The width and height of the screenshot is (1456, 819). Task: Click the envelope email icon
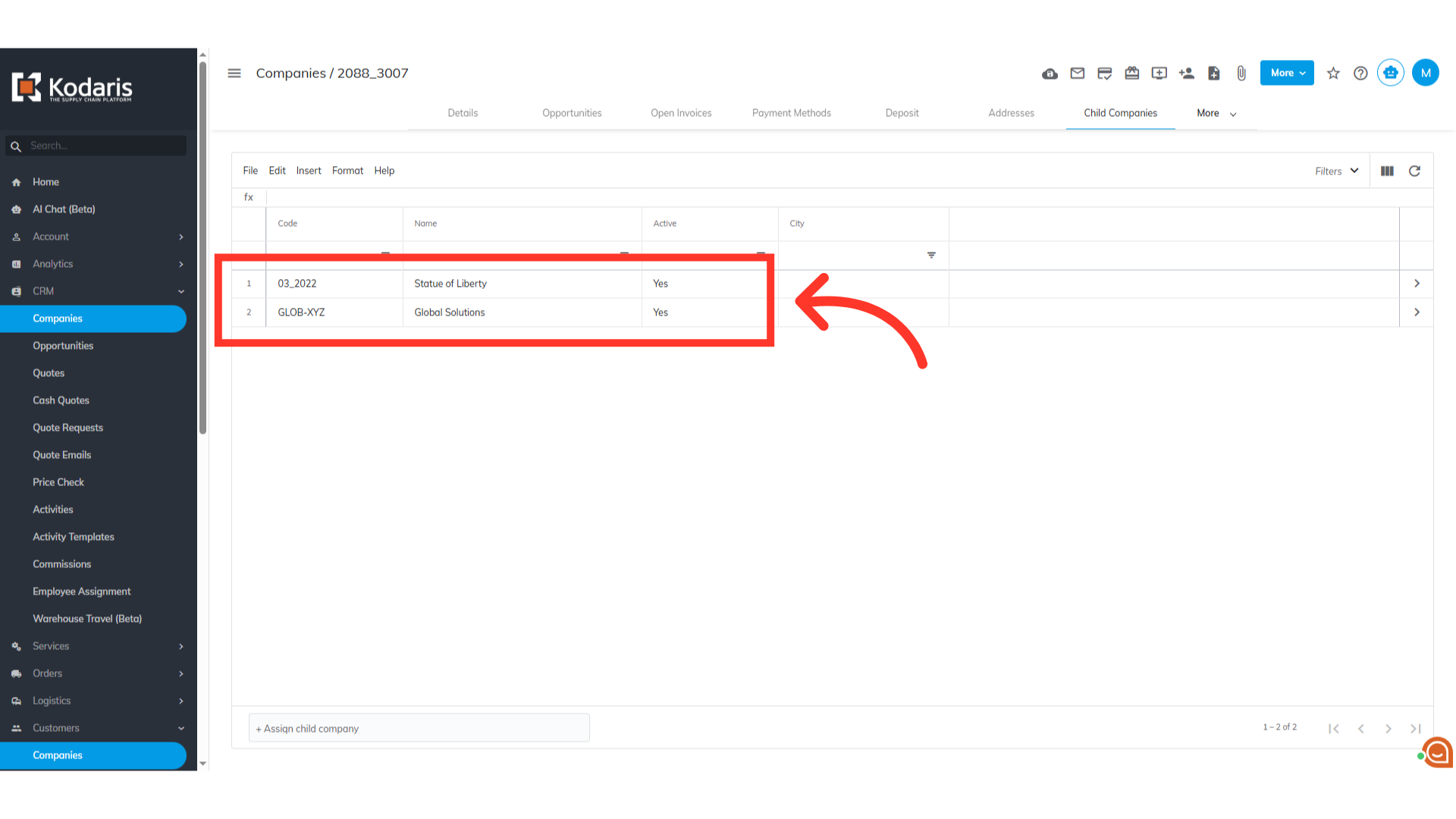[1077, 74]
